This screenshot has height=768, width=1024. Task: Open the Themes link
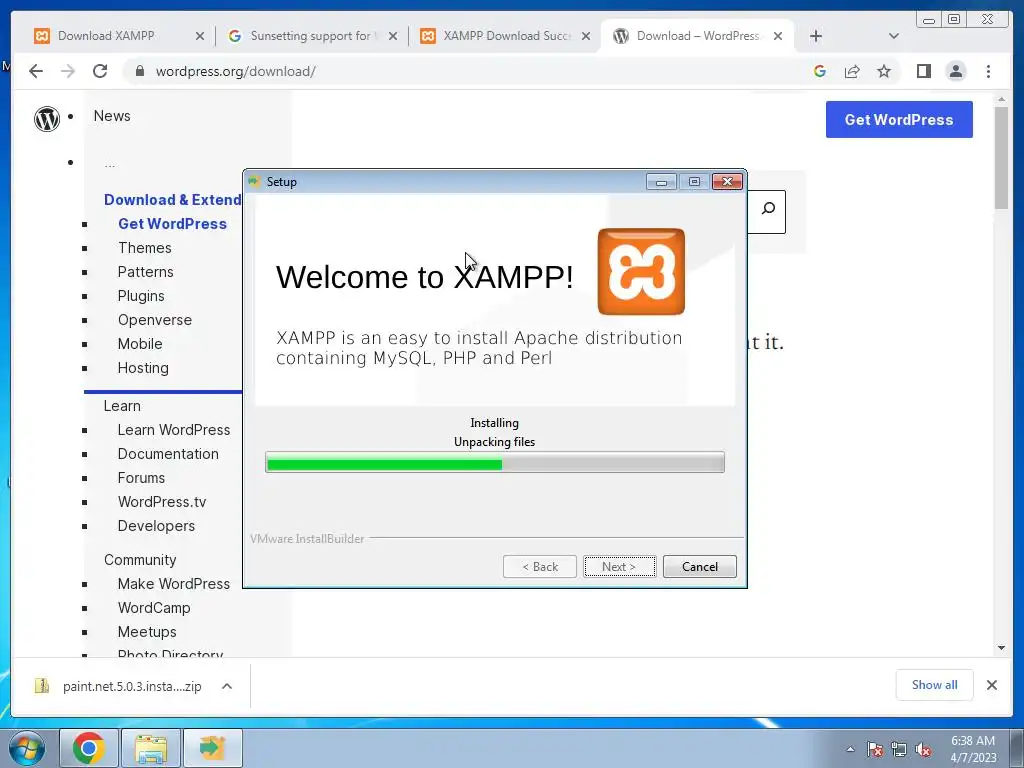click(144, 248)
